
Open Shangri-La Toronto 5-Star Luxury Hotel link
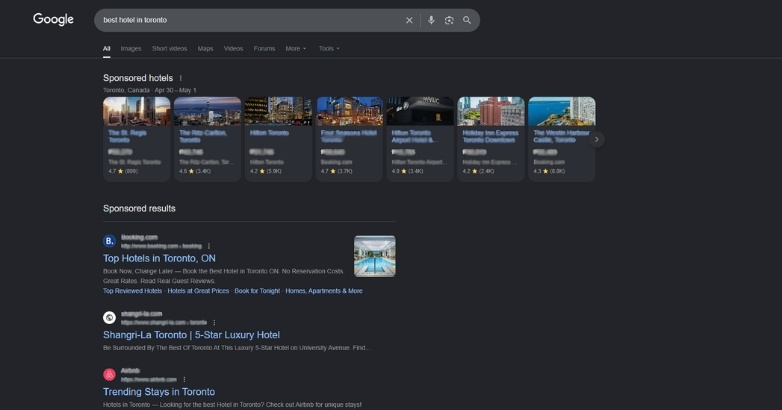point(192,335)
